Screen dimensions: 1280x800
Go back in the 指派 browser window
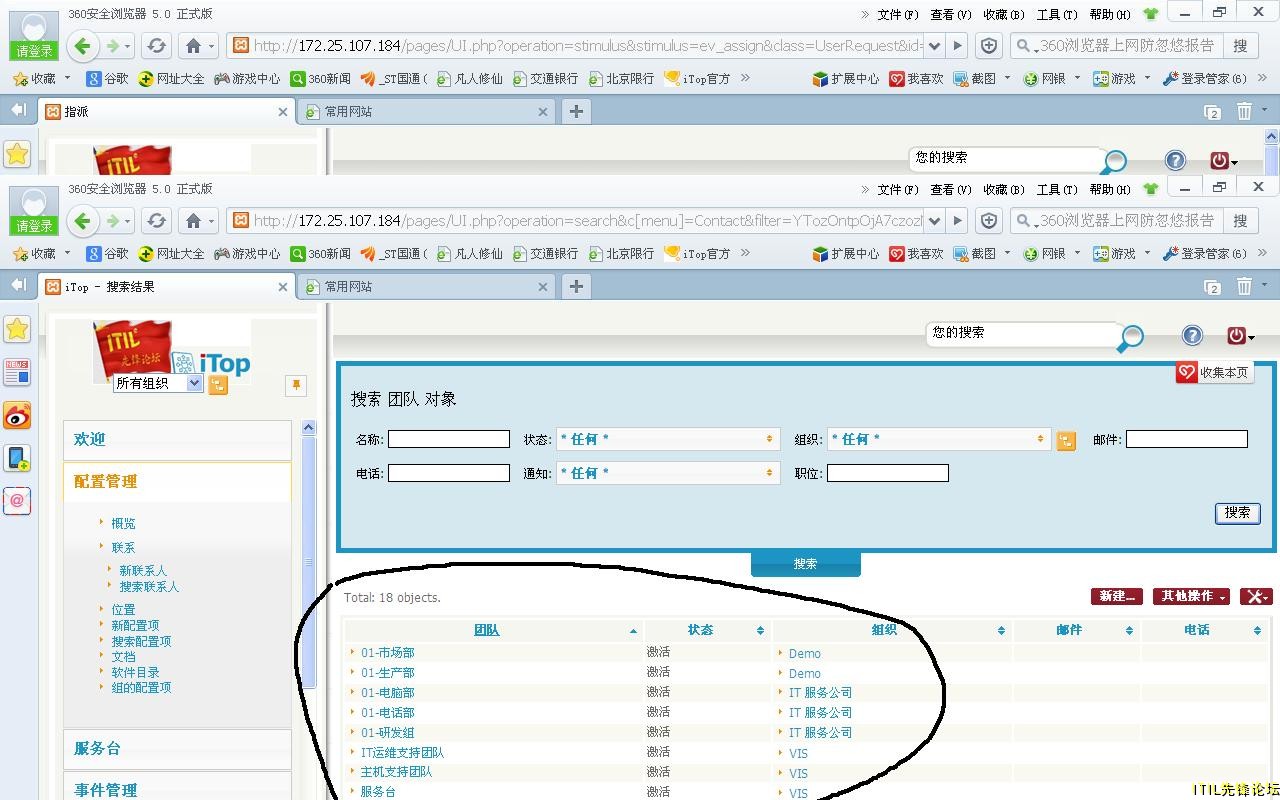point(83,46)
